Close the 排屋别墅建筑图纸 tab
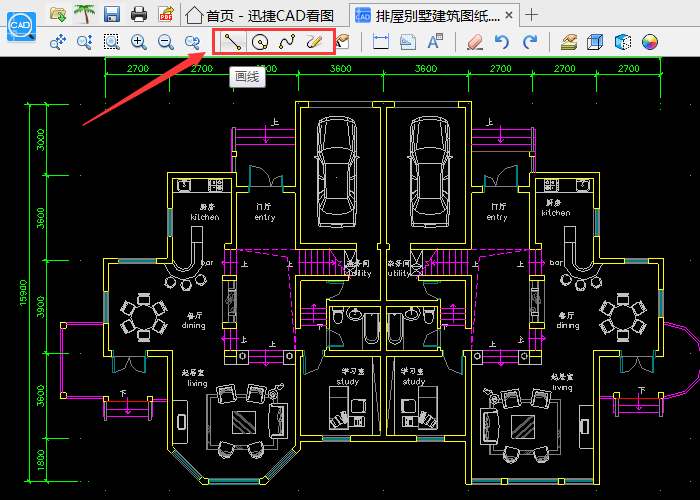This screenshot has width=700, height=500. (x=510, y=15)
